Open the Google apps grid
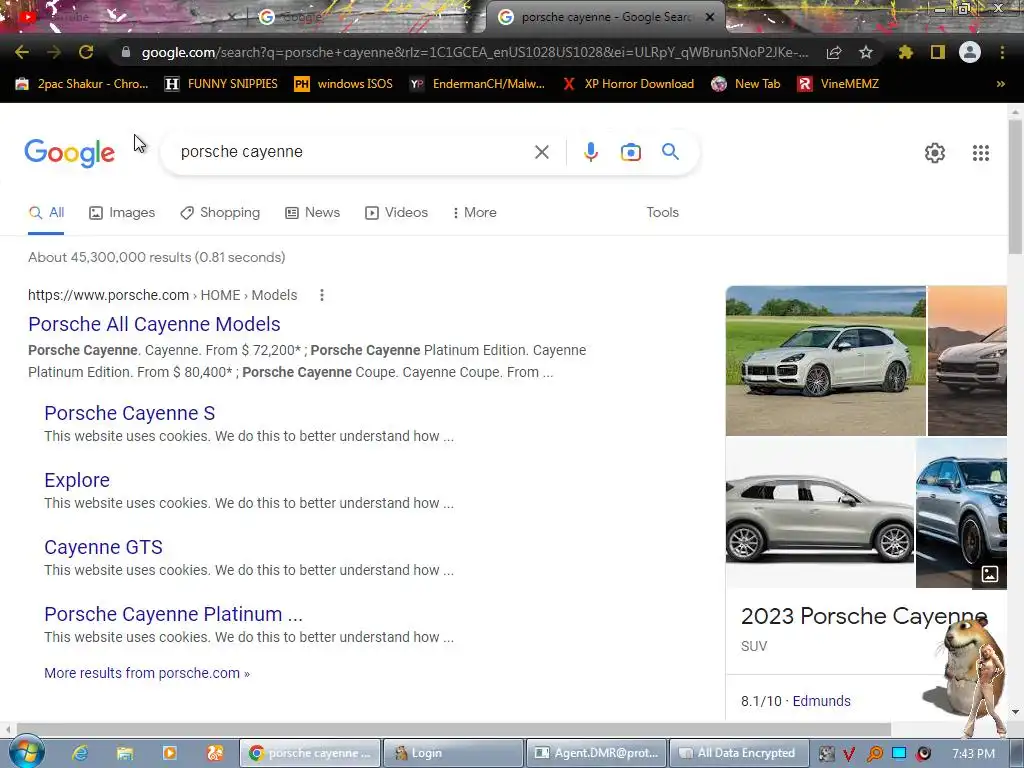The height and width of the screenshot is (768, 1024). 980,153
